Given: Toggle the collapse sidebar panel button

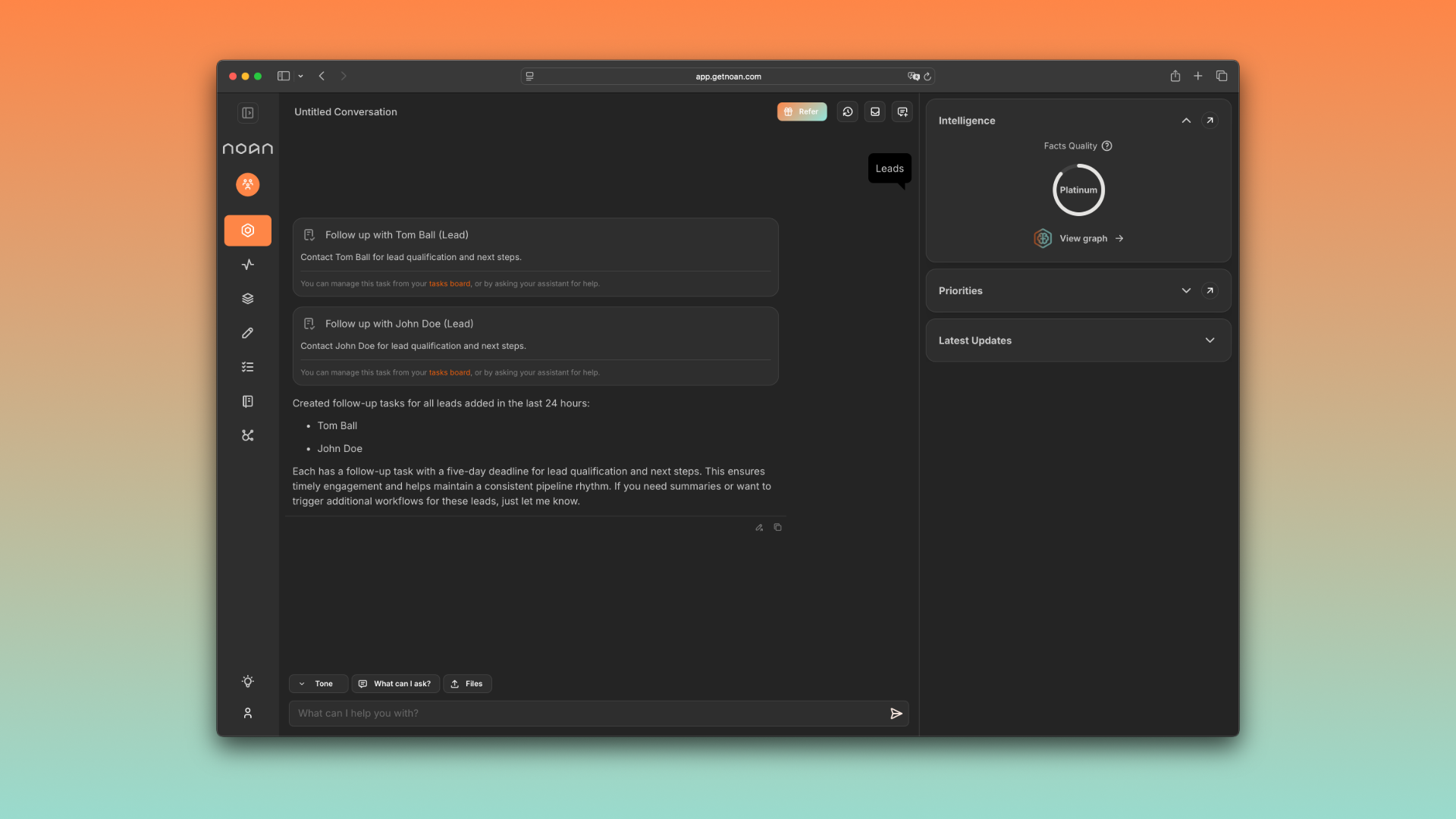Looking at the screenshot, I should [x=247, y=113].
